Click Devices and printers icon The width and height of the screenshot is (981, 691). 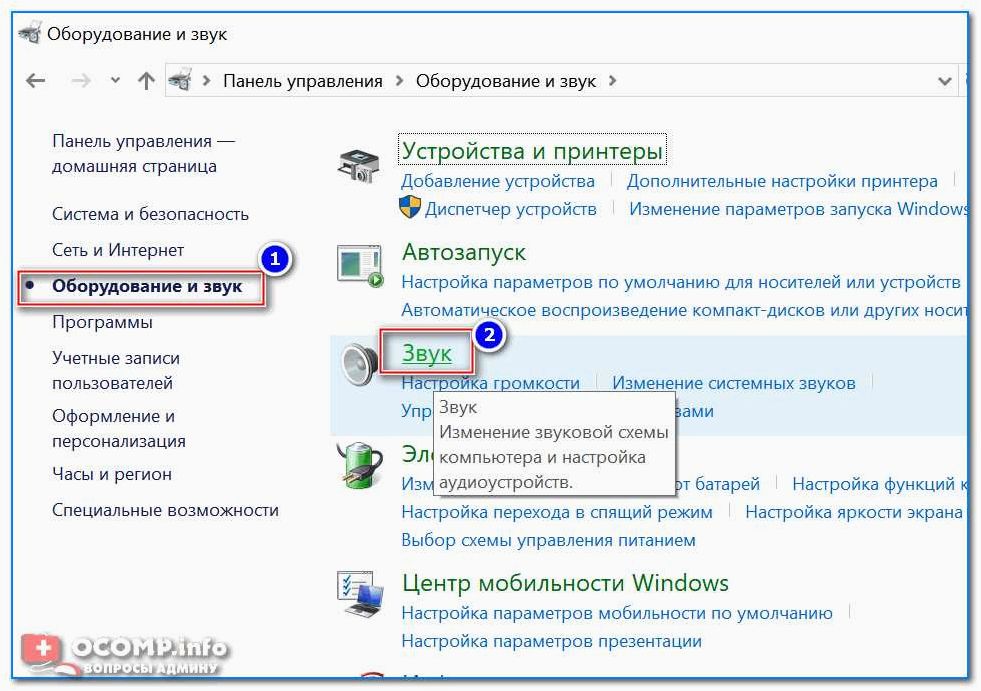pyautogui.click(x=358, y=165)
